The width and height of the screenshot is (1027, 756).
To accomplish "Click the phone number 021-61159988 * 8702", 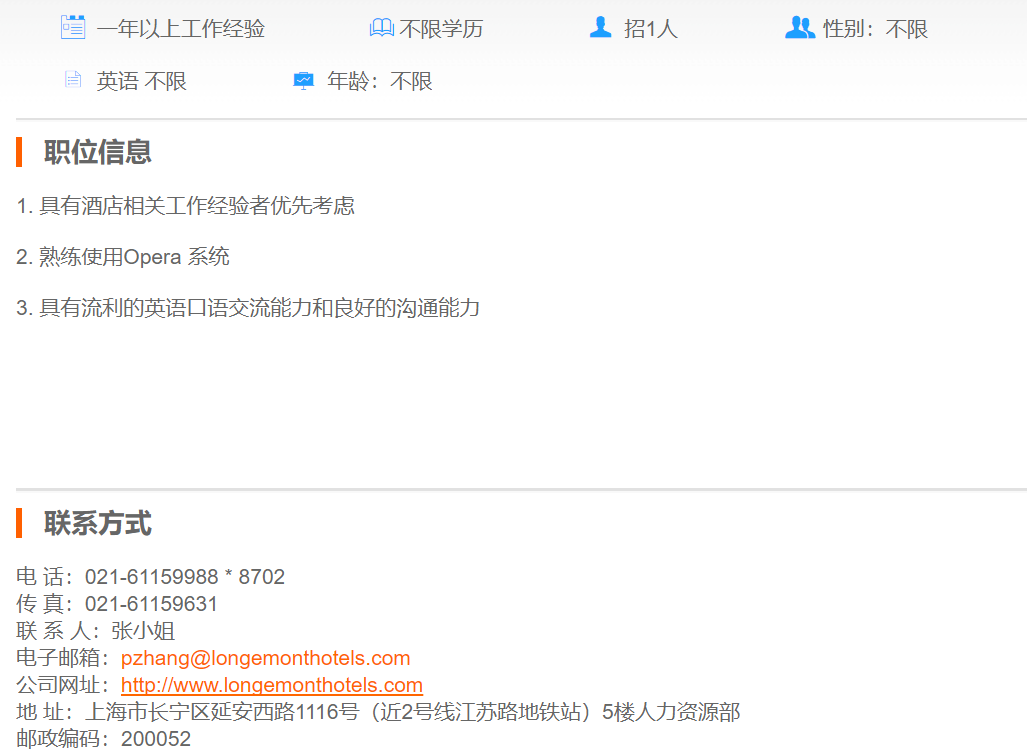I will 184,577.
